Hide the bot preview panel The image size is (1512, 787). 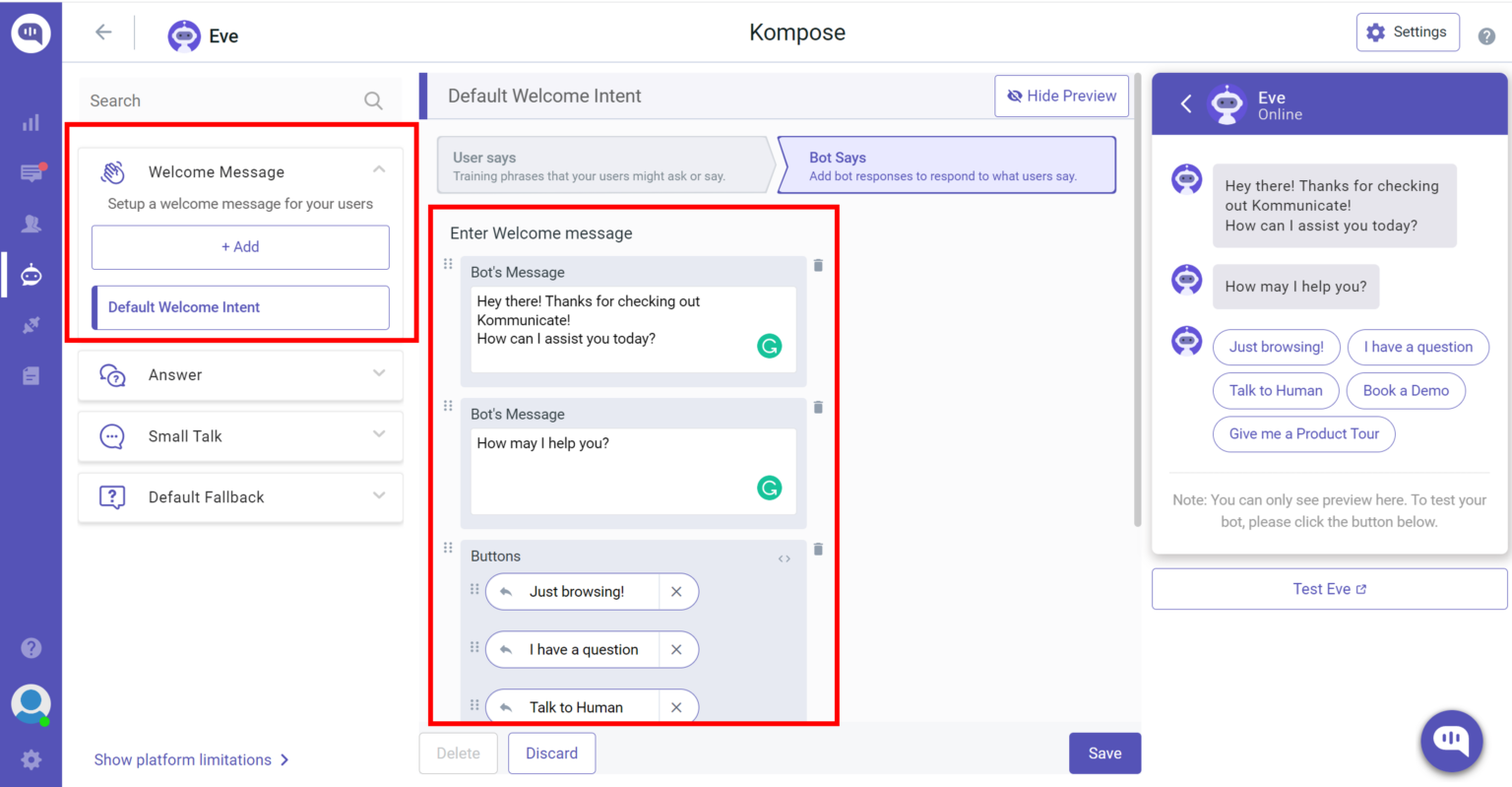pyautogui.click(x=1061, y=96)
